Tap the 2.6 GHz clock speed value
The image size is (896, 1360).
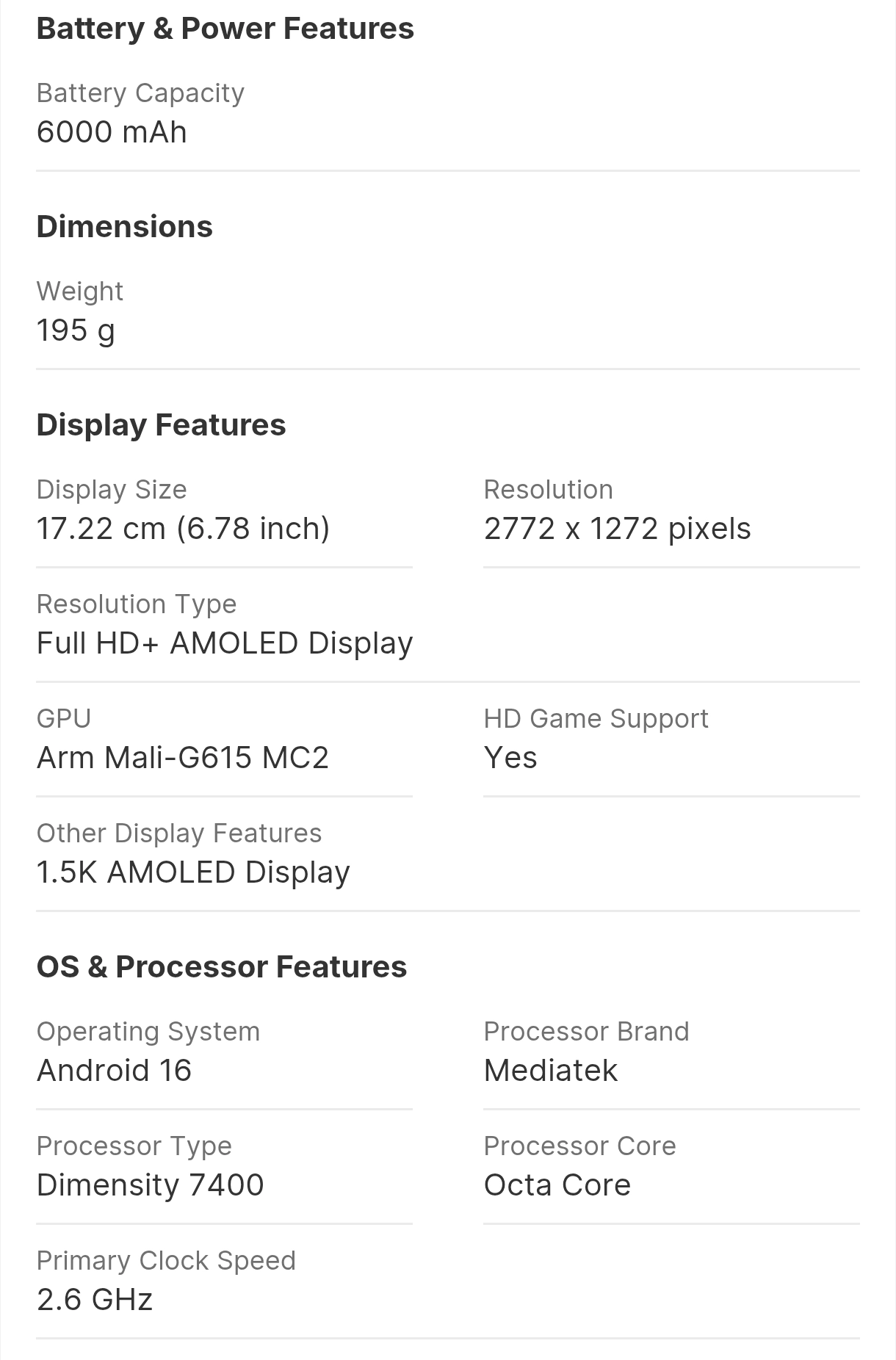pyautogui.click(x=95, y=1300)
